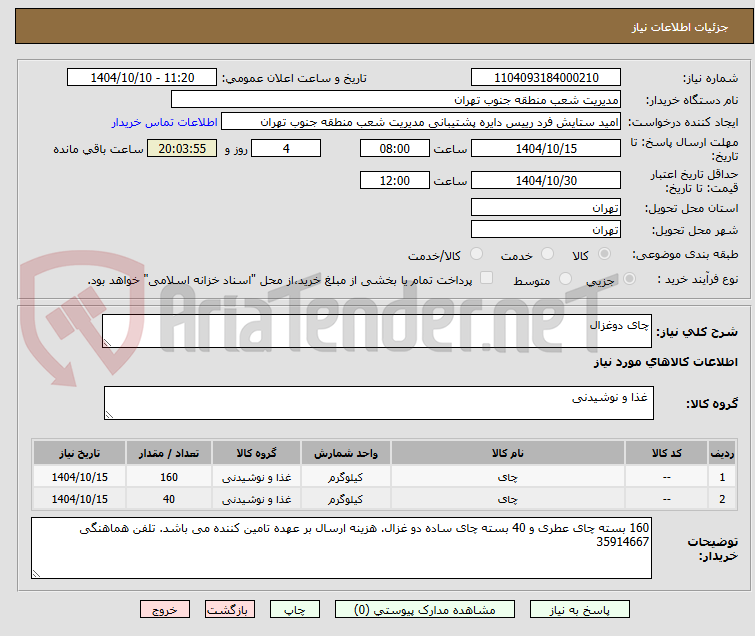Viewport: 755px width, 636px height.
Task: Click the تعداد / مقدار column header
Action: click(169, 453)
